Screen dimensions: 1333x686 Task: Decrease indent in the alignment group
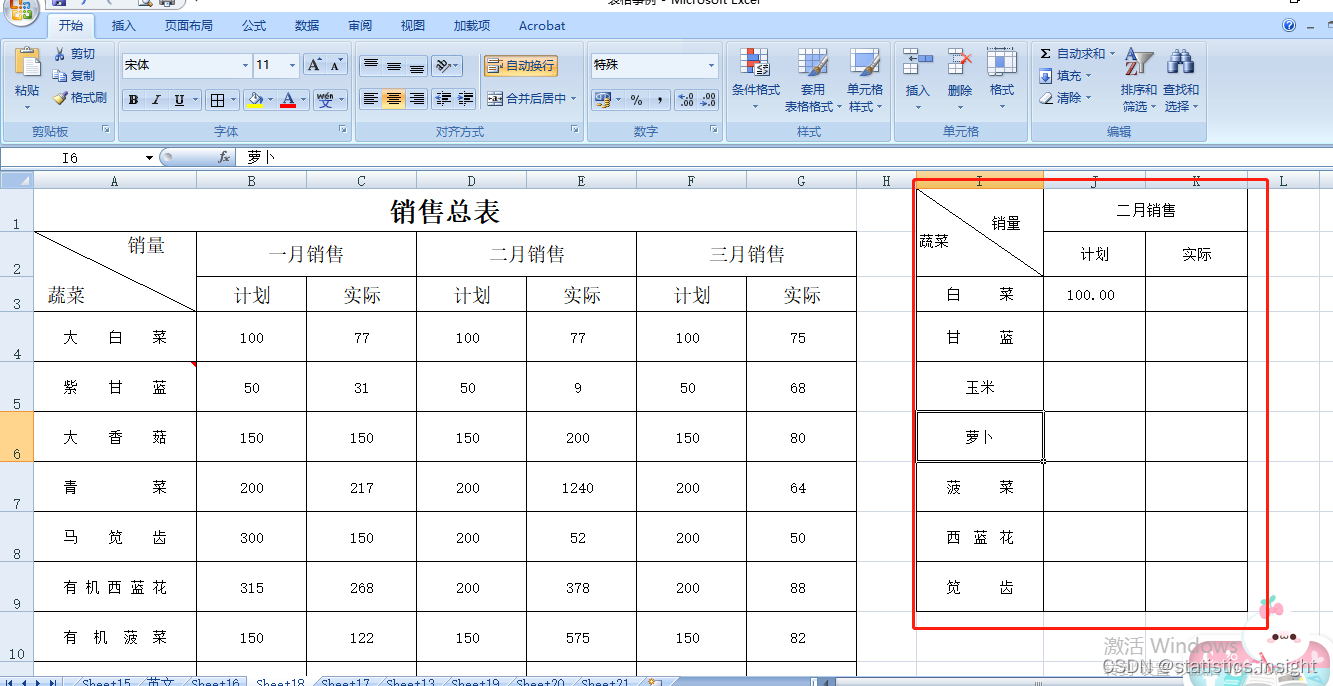point(443,99)
